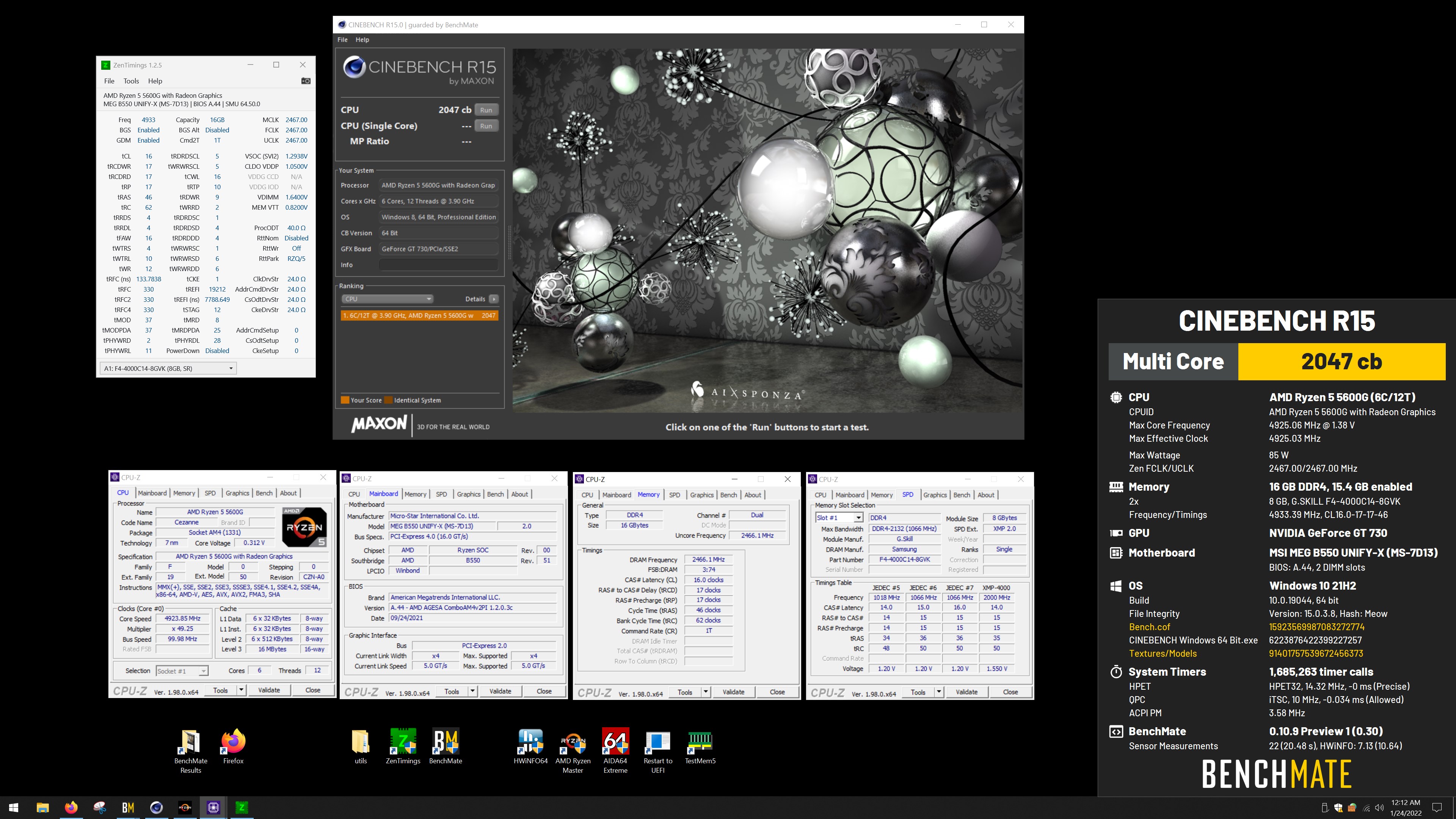Click Tools button in CPU-Z Memory window
This screenshot has width=1456, height=819.
(x=684, y=692)
